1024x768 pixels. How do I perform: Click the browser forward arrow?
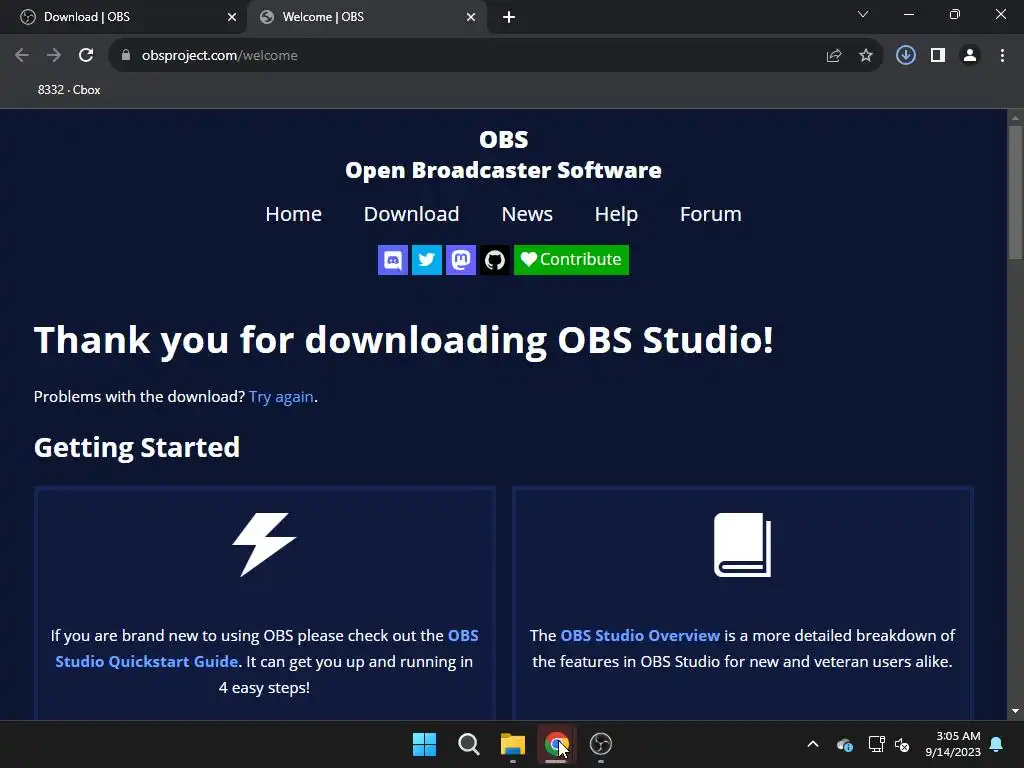(x=54, y=56)
